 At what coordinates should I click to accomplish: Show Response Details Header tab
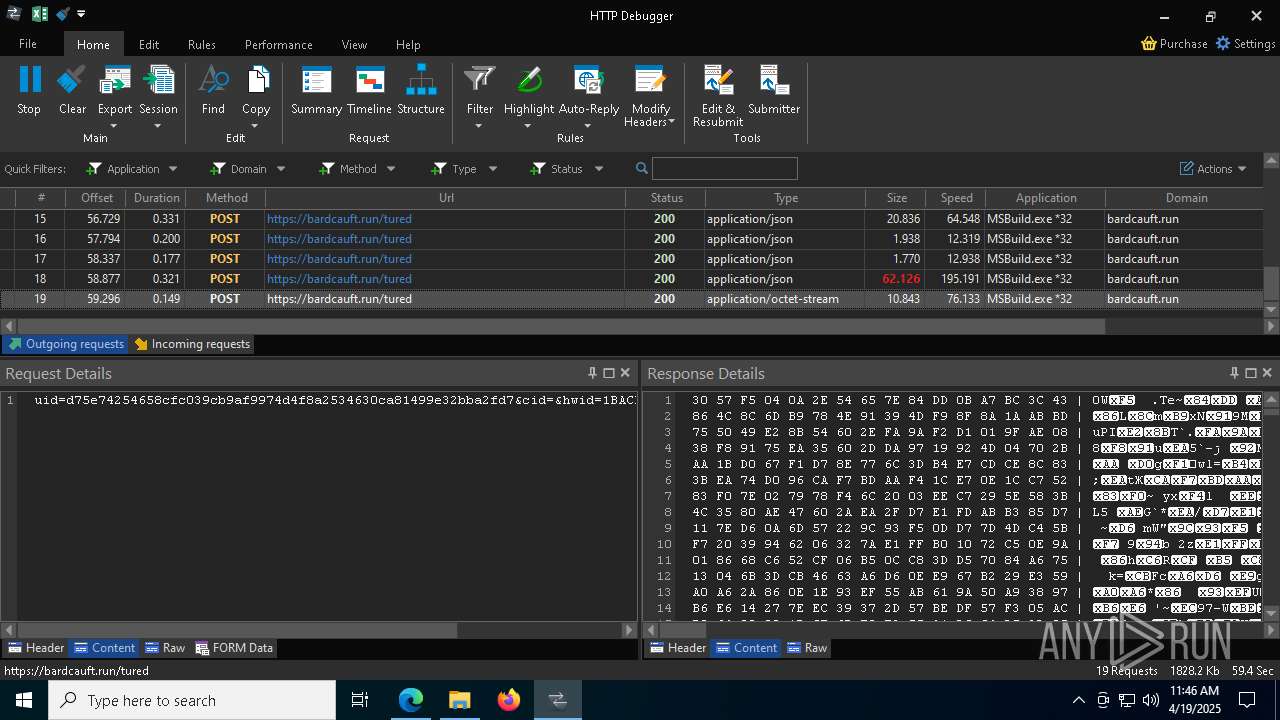(678, 648)
